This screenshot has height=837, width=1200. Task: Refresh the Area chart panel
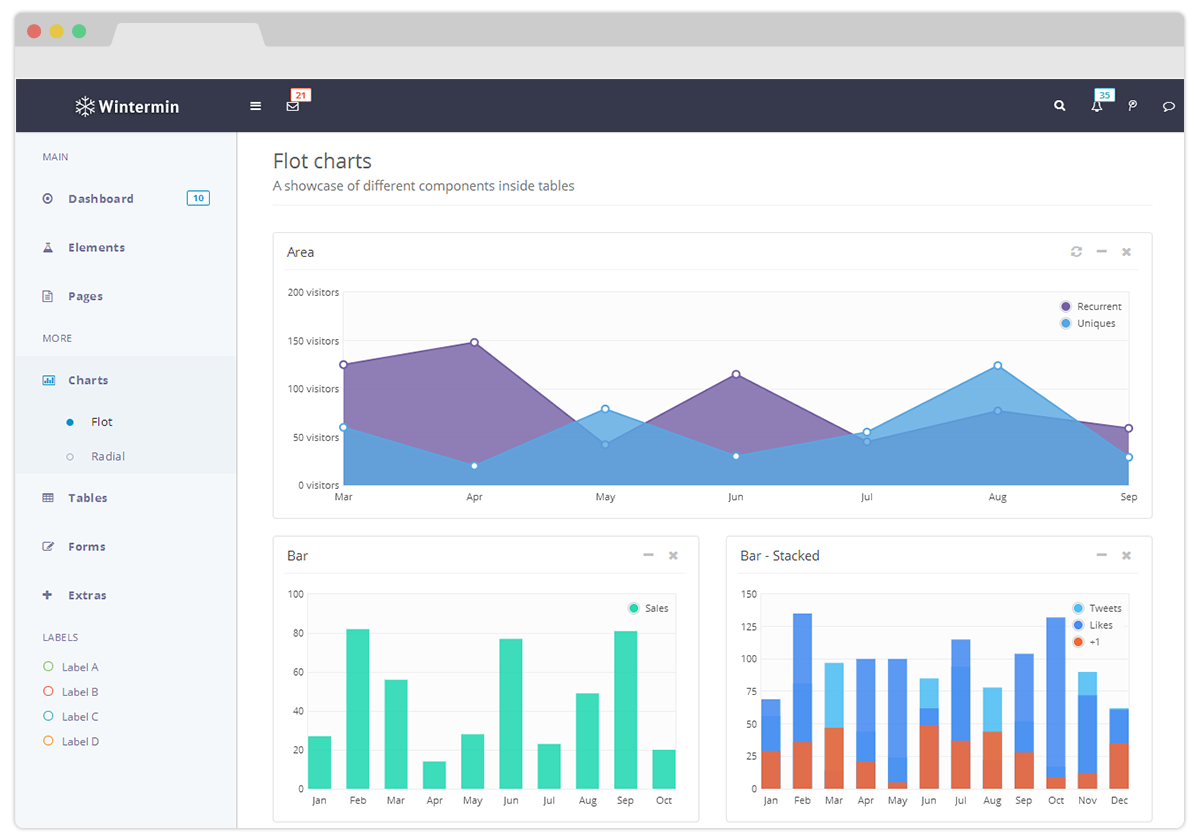(x=1076, y=252)
